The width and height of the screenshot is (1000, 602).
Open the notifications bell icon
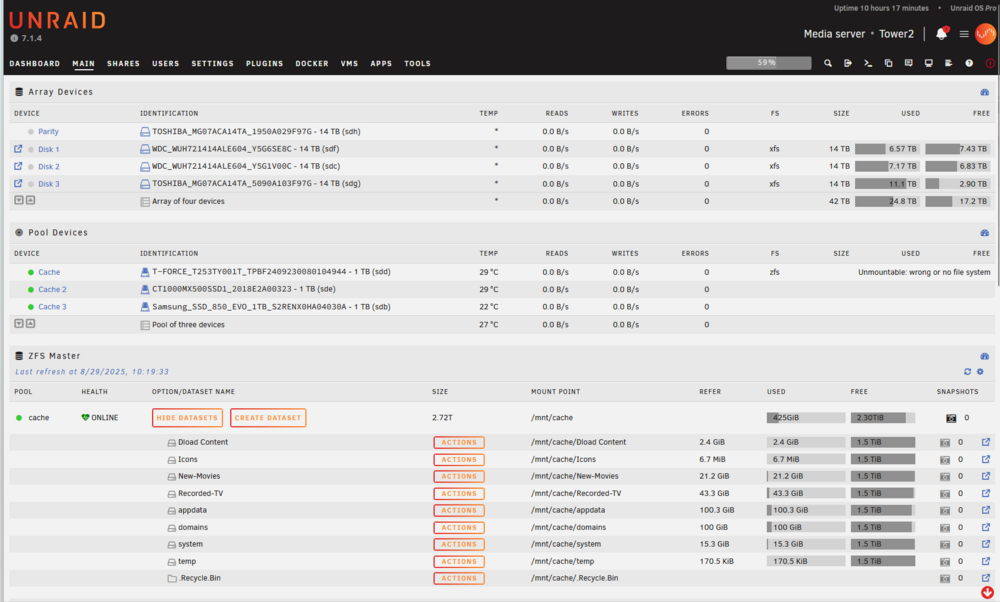[x=941, y=34]
